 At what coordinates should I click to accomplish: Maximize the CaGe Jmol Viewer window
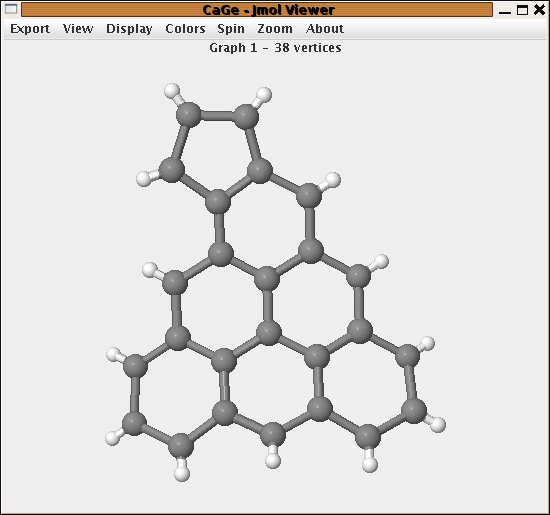tap(522, 10)
